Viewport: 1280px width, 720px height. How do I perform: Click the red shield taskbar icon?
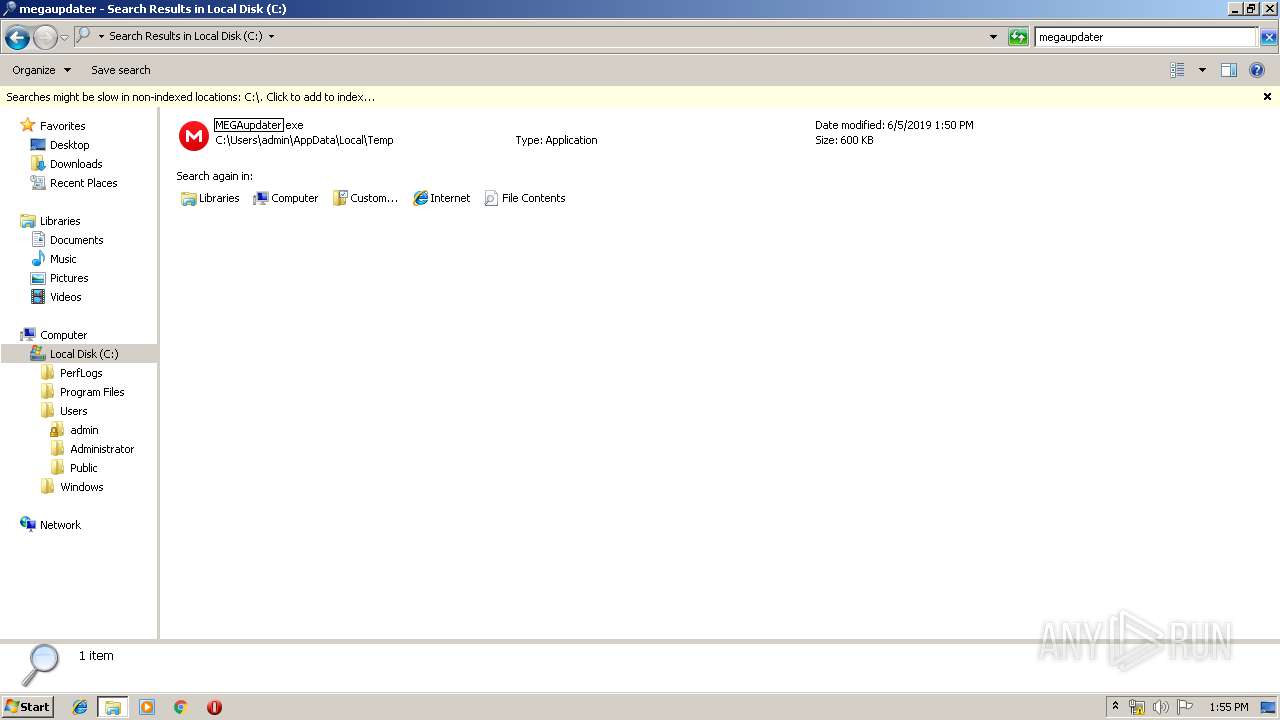214,707
